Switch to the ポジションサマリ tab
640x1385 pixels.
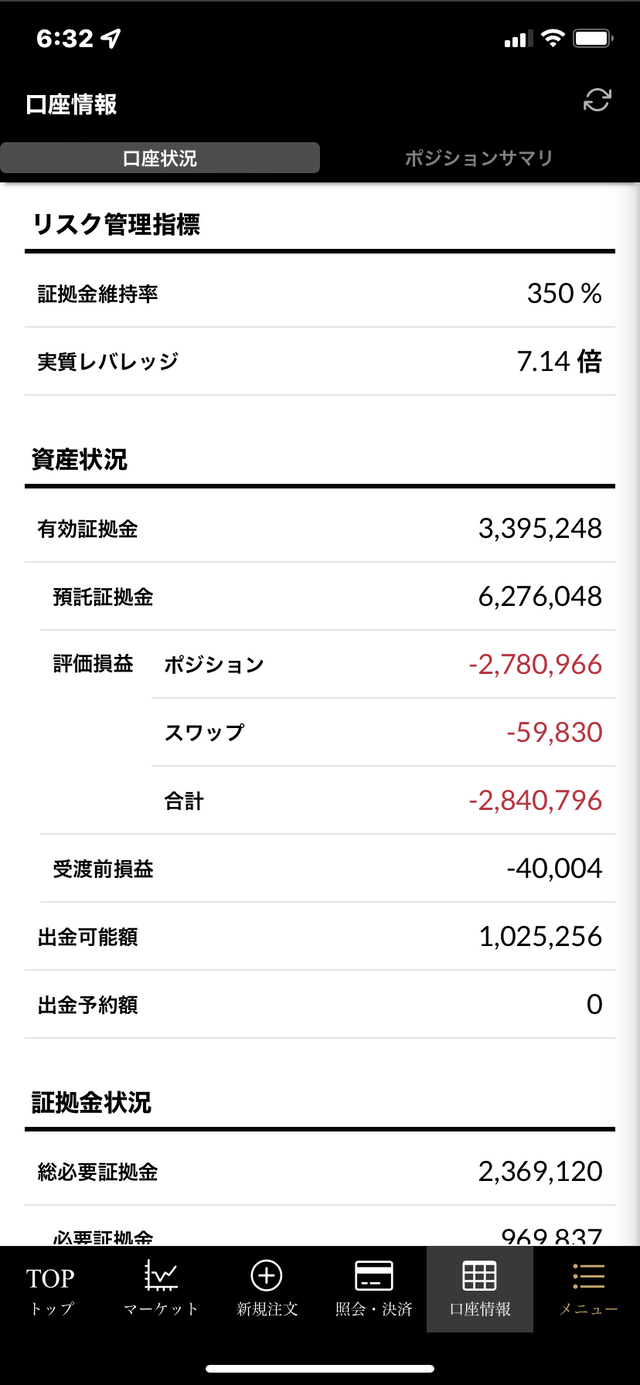[x=479, y=158]
